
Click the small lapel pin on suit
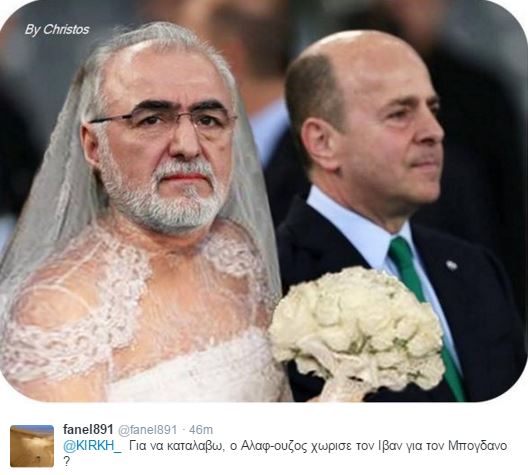[x=451, y=265]
